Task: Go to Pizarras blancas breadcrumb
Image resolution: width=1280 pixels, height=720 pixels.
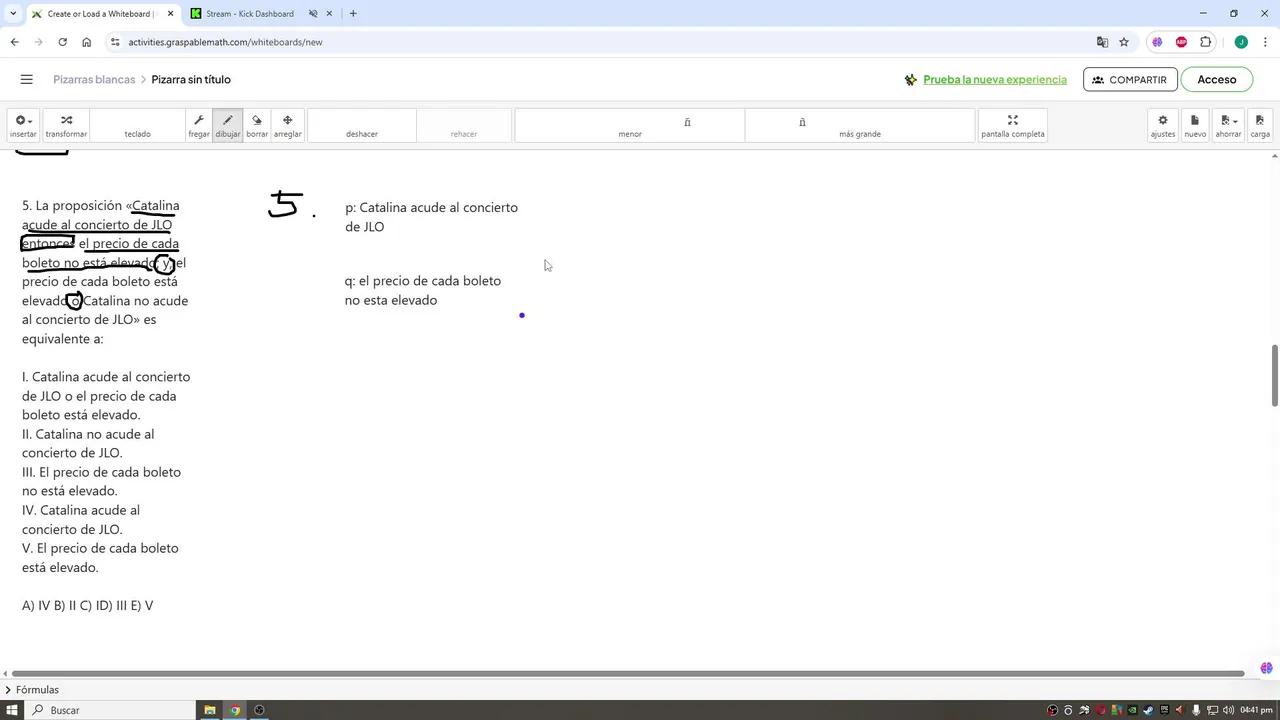Action: [x=94, y=79]
